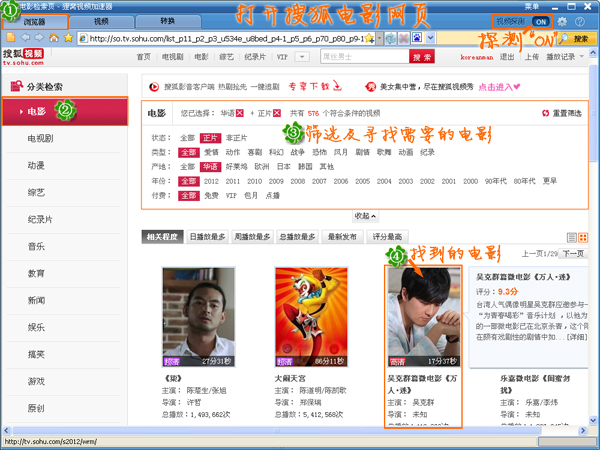Viewport: 600px width, 450px height.
Task: Open search engine selector dropdown
Action: 430,38
